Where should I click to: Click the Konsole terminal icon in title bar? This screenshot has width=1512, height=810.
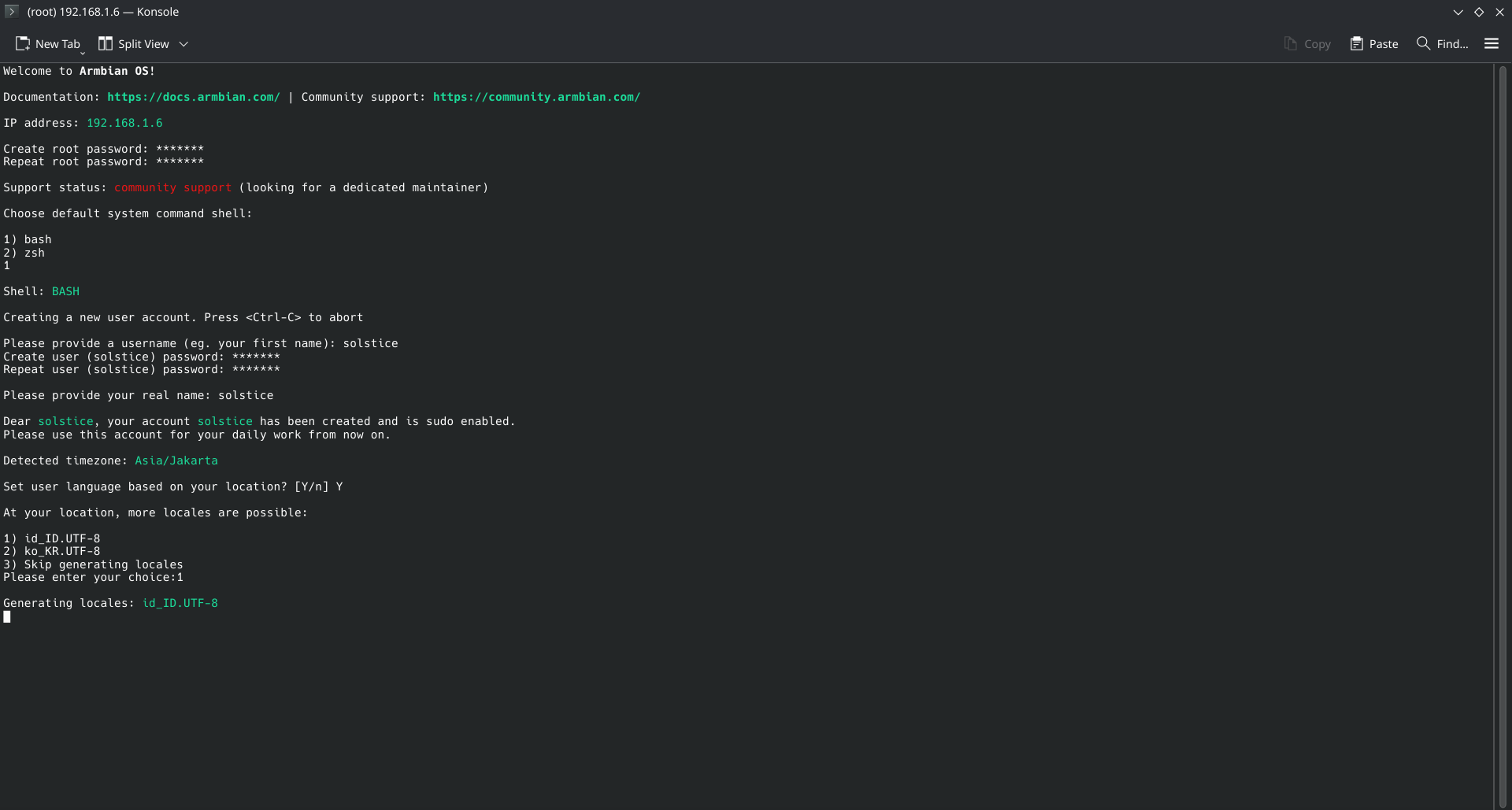tap(11, 12)
